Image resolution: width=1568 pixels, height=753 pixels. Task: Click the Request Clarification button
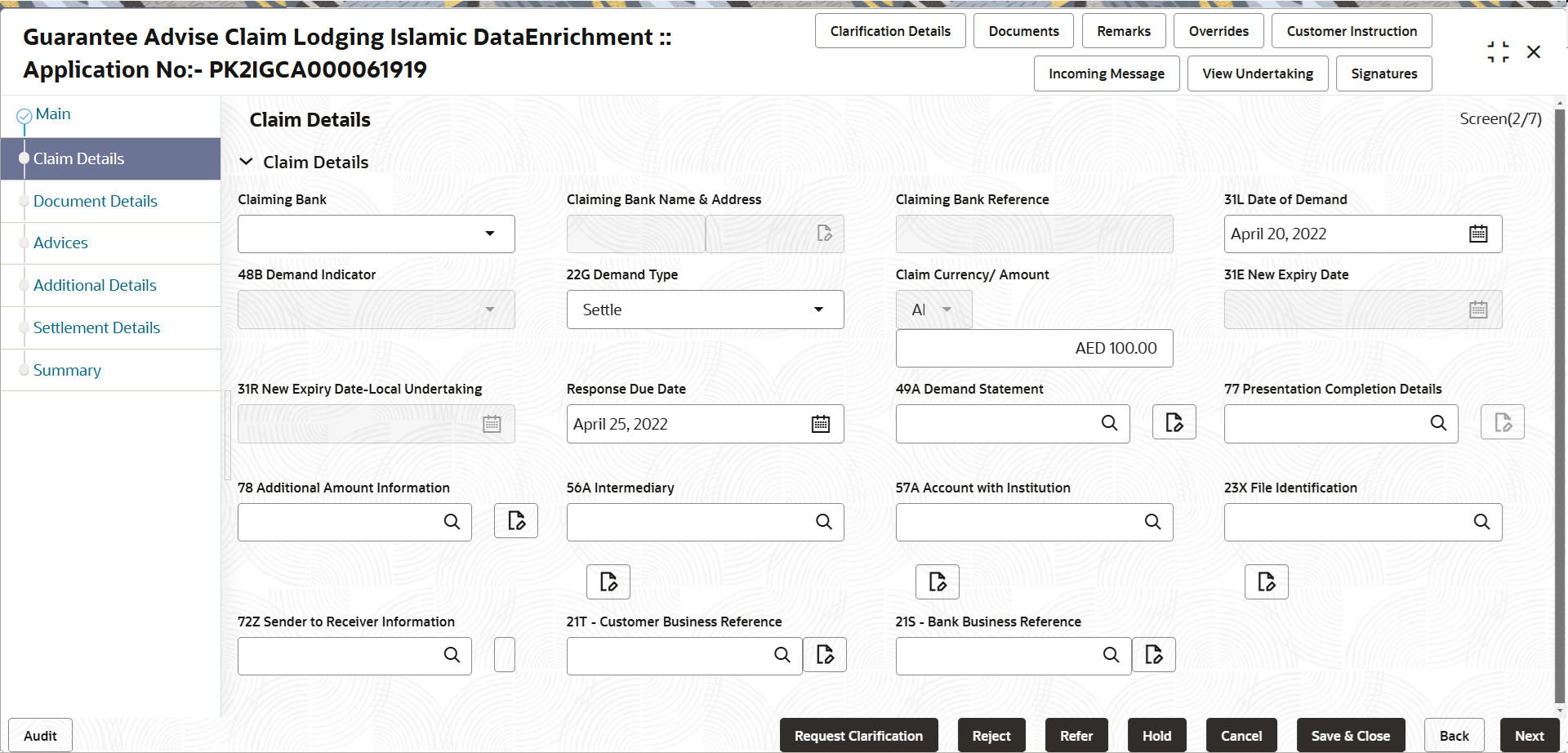coord(858,735)
